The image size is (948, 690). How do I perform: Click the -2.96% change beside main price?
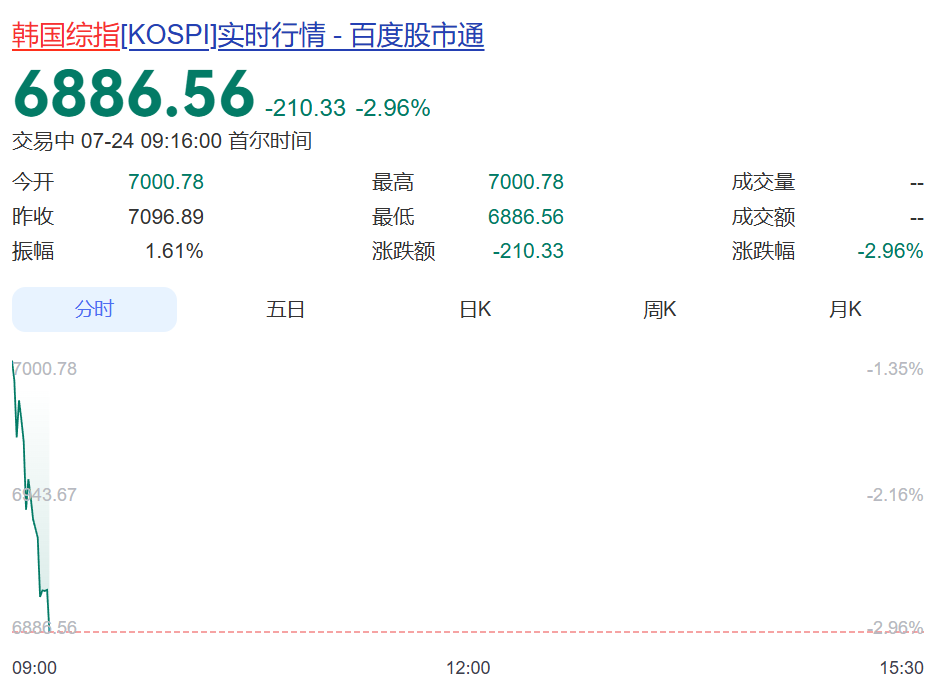pos(393,108)
